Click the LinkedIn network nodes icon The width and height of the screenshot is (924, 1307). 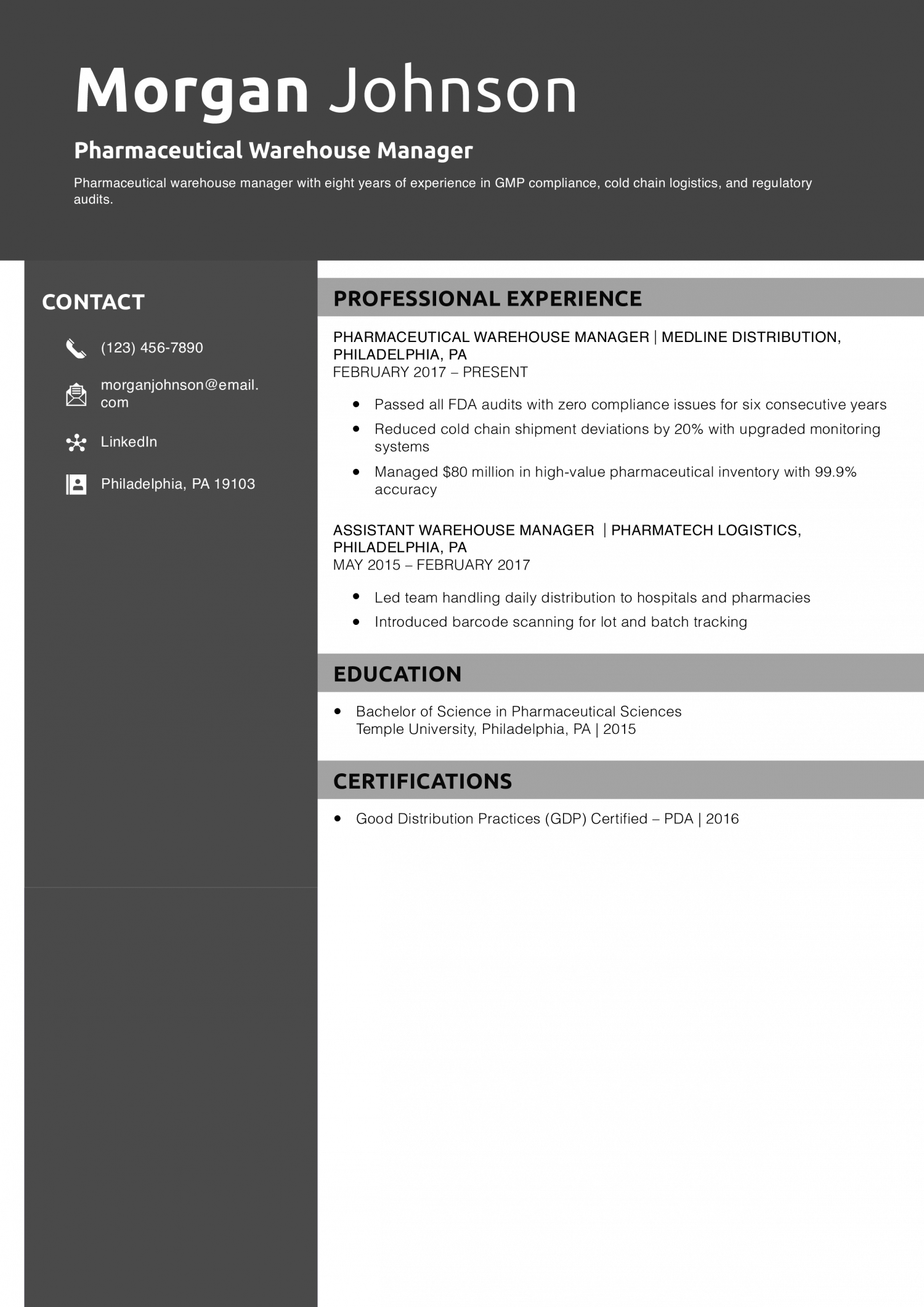76,442
